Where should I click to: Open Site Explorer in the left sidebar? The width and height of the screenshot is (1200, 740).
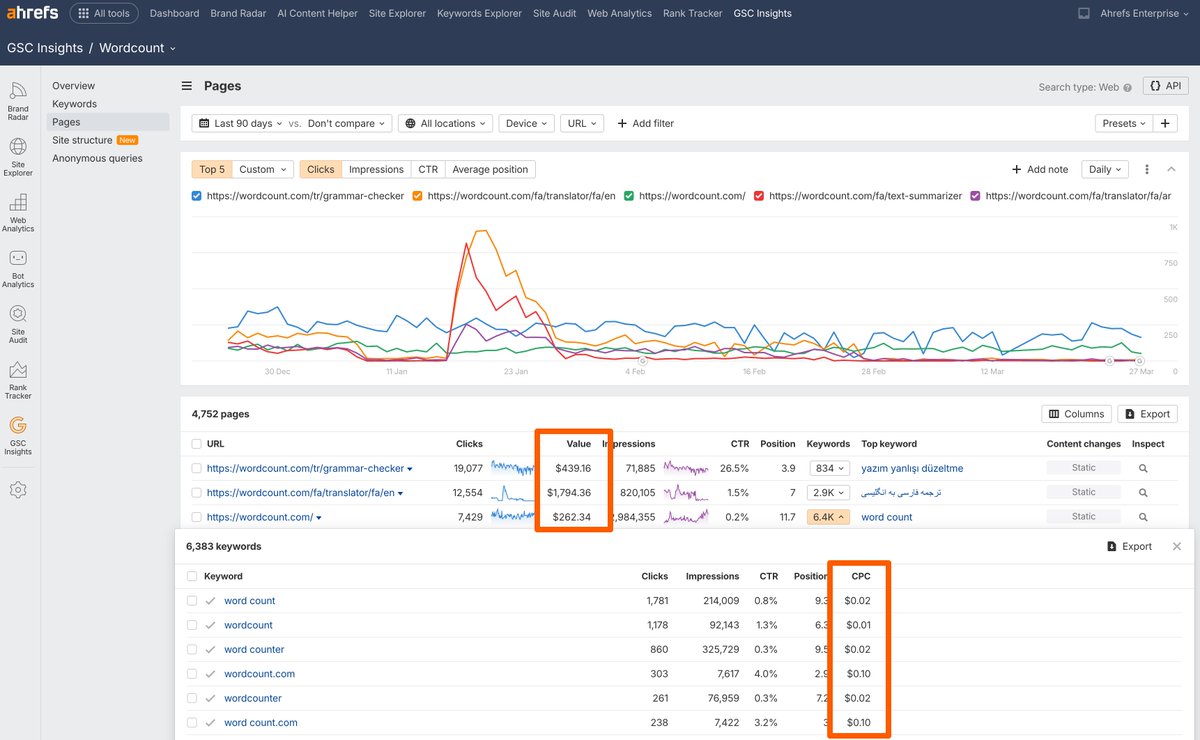click(x=18, y=157)
